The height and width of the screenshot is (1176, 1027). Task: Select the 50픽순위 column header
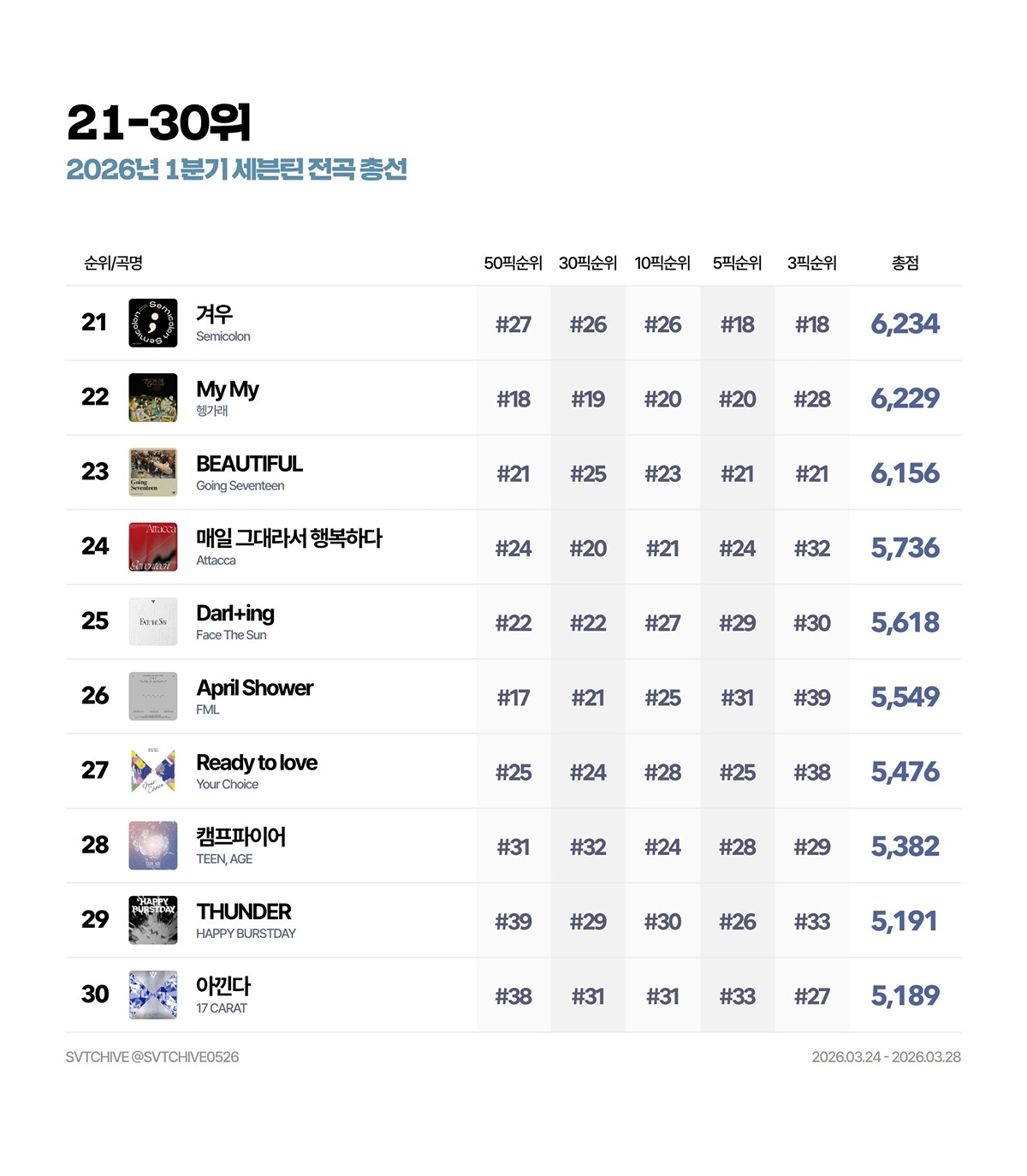(513, 264)
